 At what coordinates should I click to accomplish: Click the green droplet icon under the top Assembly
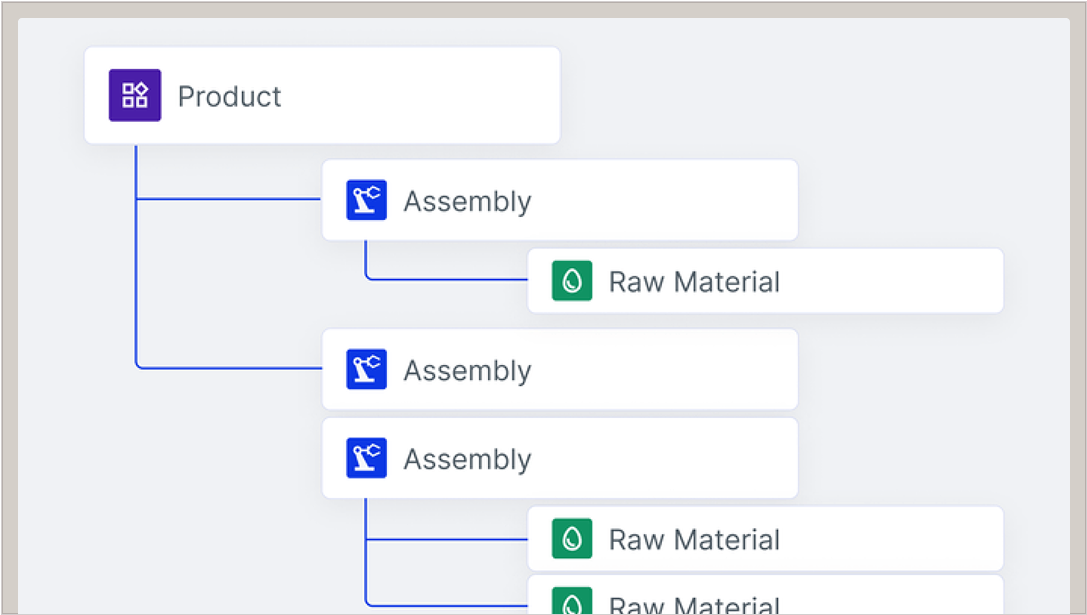point(572,281)
